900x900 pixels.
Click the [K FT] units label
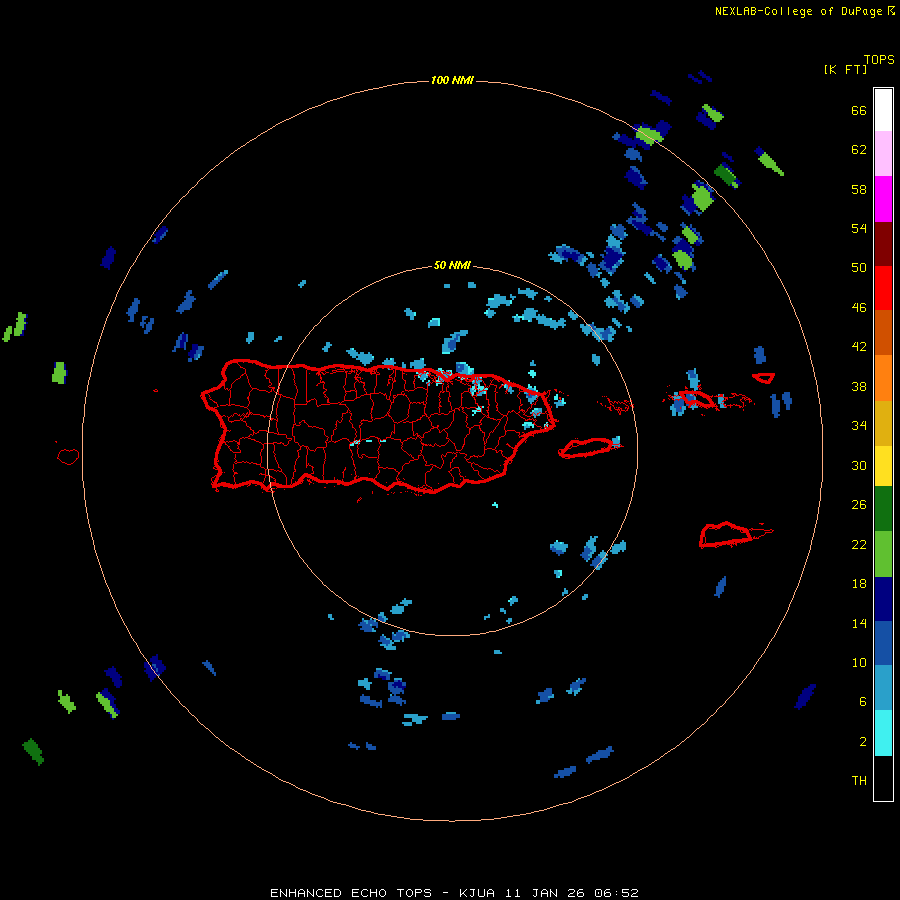(845, 69)
